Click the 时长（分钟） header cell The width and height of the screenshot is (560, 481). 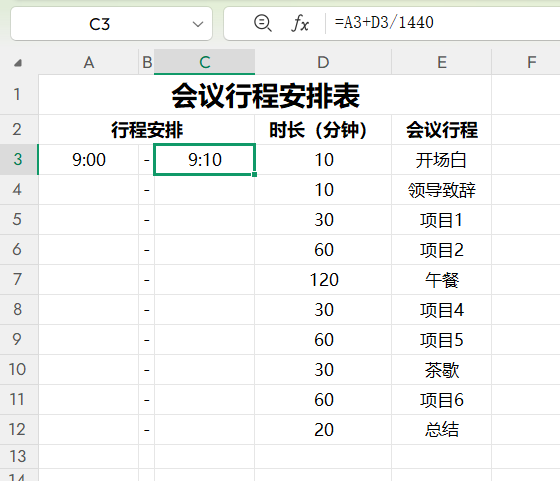click(323, 130)
